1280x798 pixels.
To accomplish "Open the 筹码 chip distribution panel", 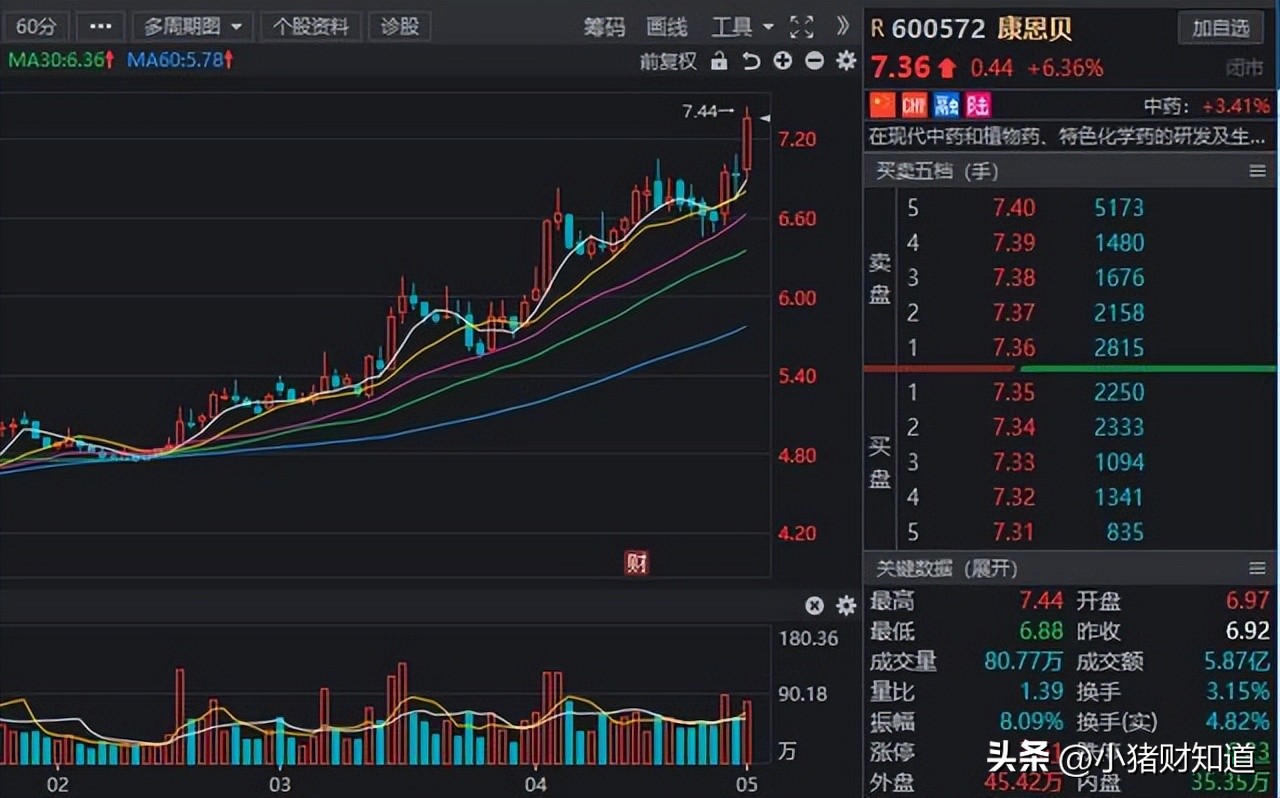I will 603,27.
